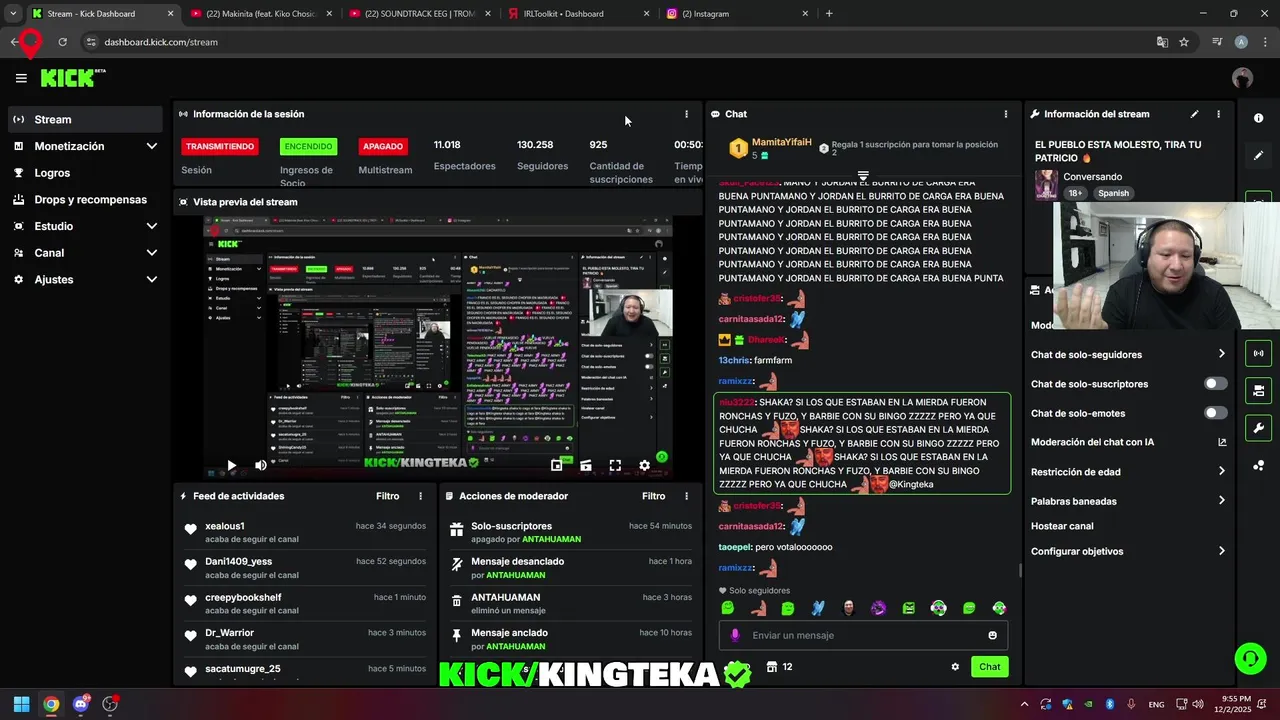Click Hostear canal option

(x=1062, y=526)
